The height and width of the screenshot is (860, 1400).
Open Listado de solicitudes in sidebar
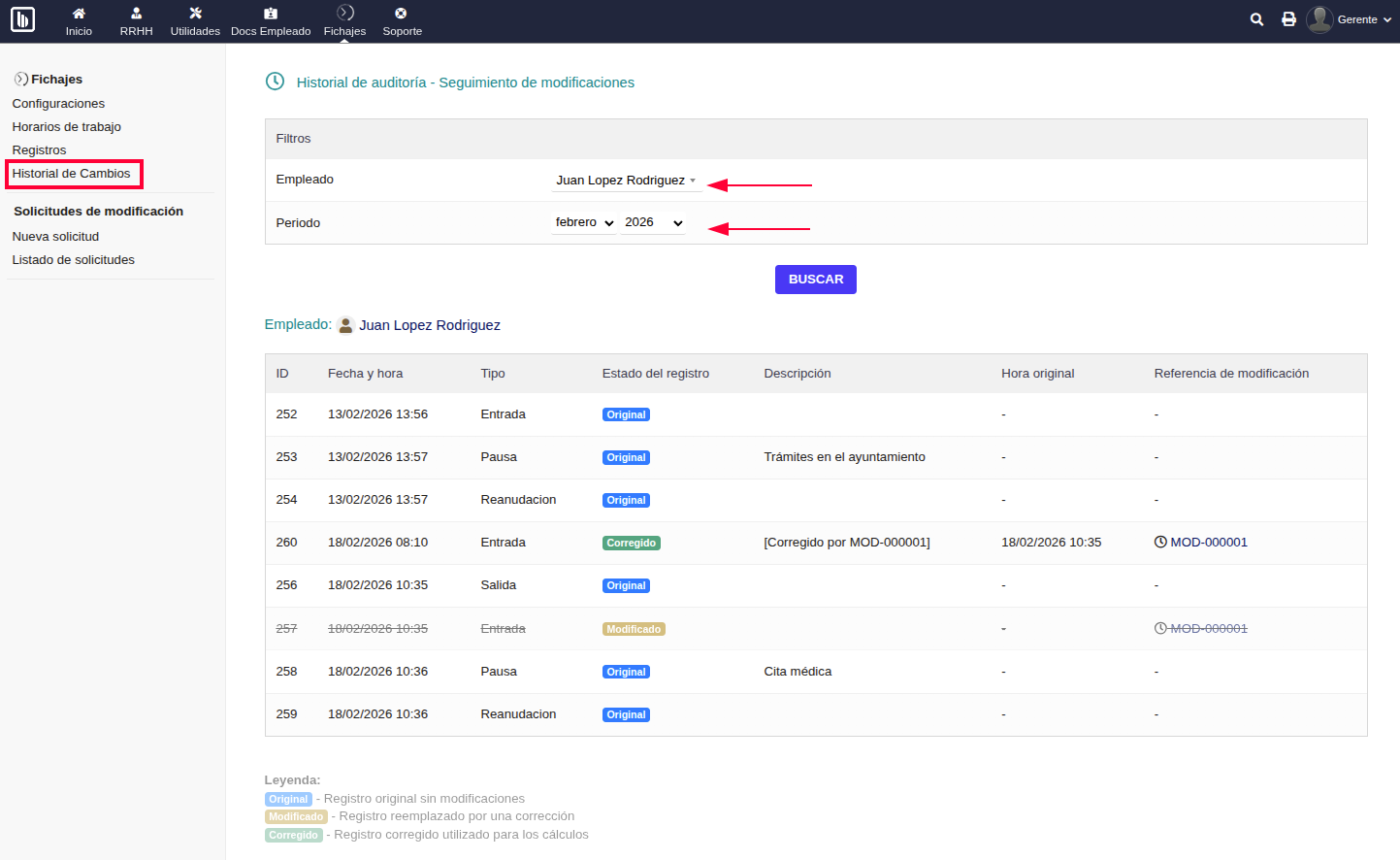tap(73, 260)
